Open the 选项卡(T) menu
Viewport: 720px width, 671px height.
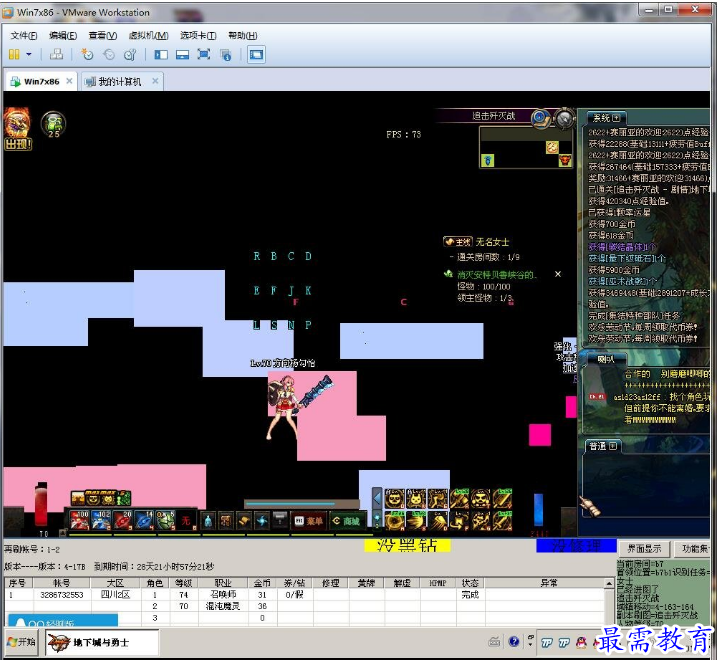pos(198,35)
